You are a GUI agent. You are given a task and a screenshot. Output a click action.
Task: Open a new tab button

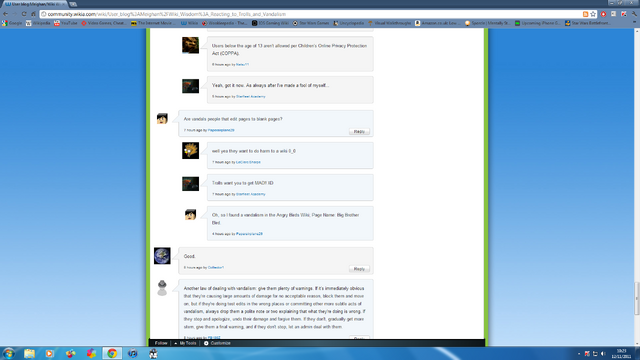click(73, 4)
